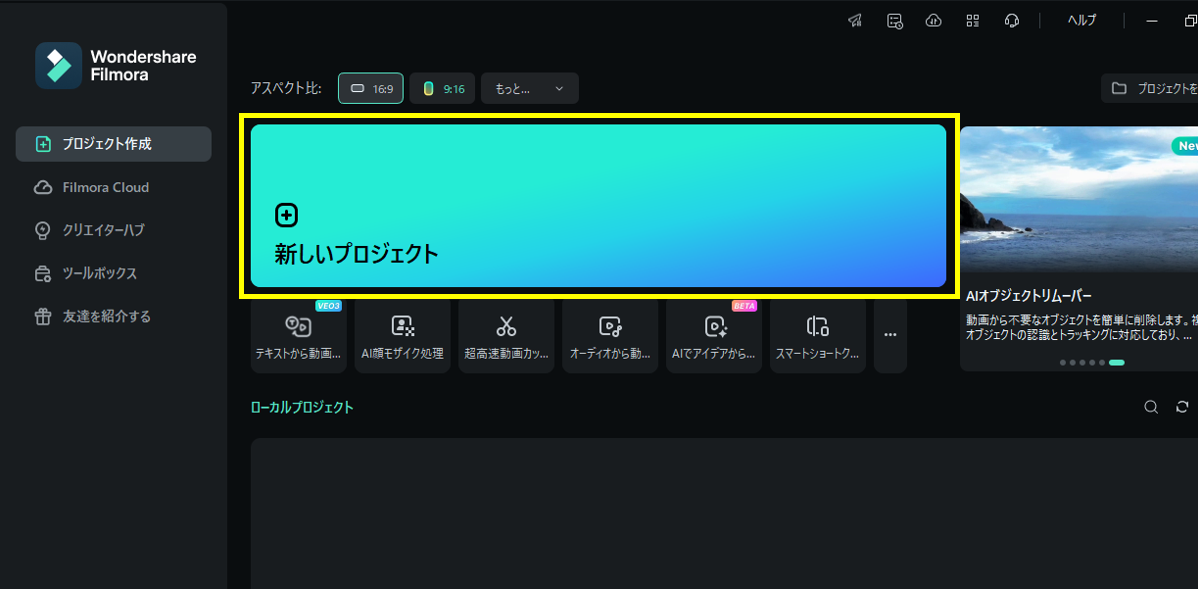Image resolution: width=1198 pixels, height=589 pixels.
Task: Open the 超高速動画カット tool
Action: pos(506,335)
